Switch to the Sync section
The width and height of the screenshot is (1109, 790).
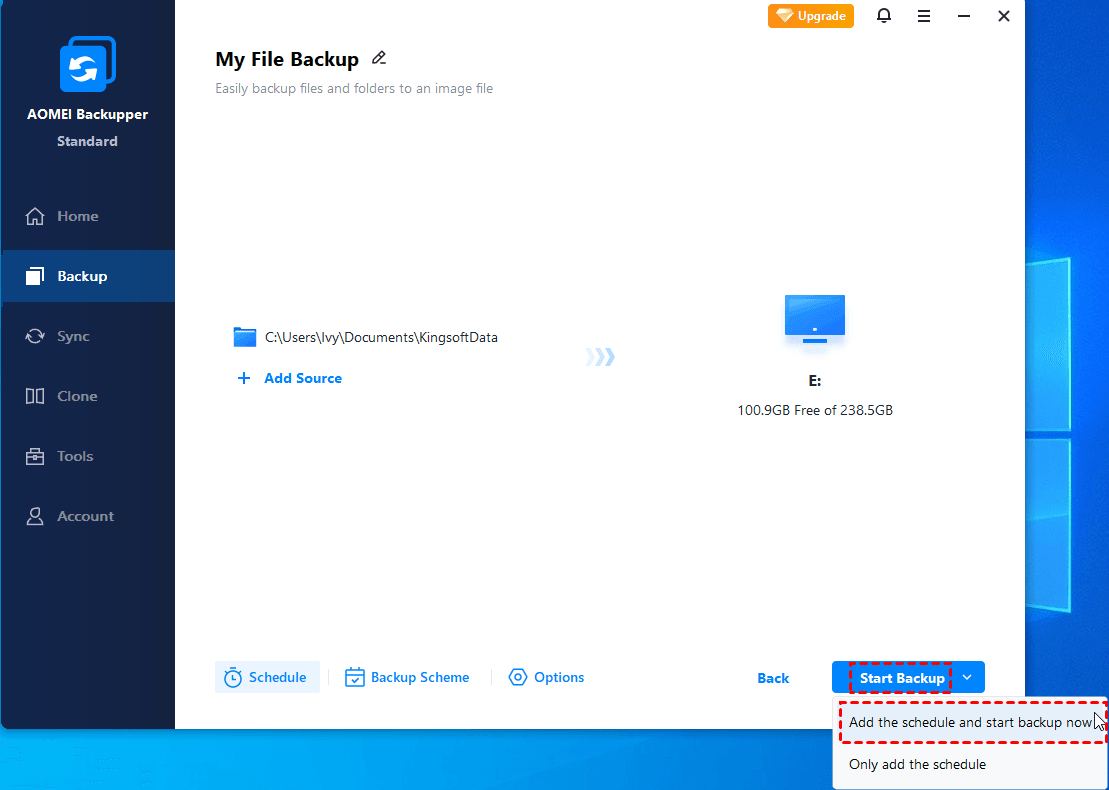(73, 336)
